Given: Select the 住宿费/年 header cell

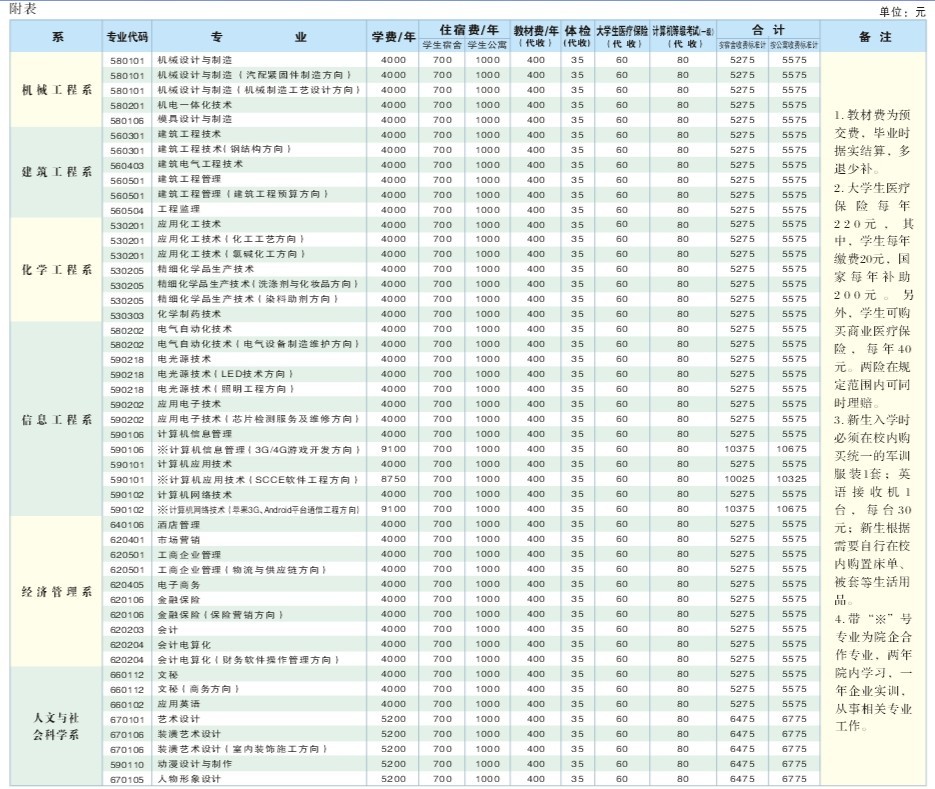Looking at the screenshot, I should click(x=464, y=30).
